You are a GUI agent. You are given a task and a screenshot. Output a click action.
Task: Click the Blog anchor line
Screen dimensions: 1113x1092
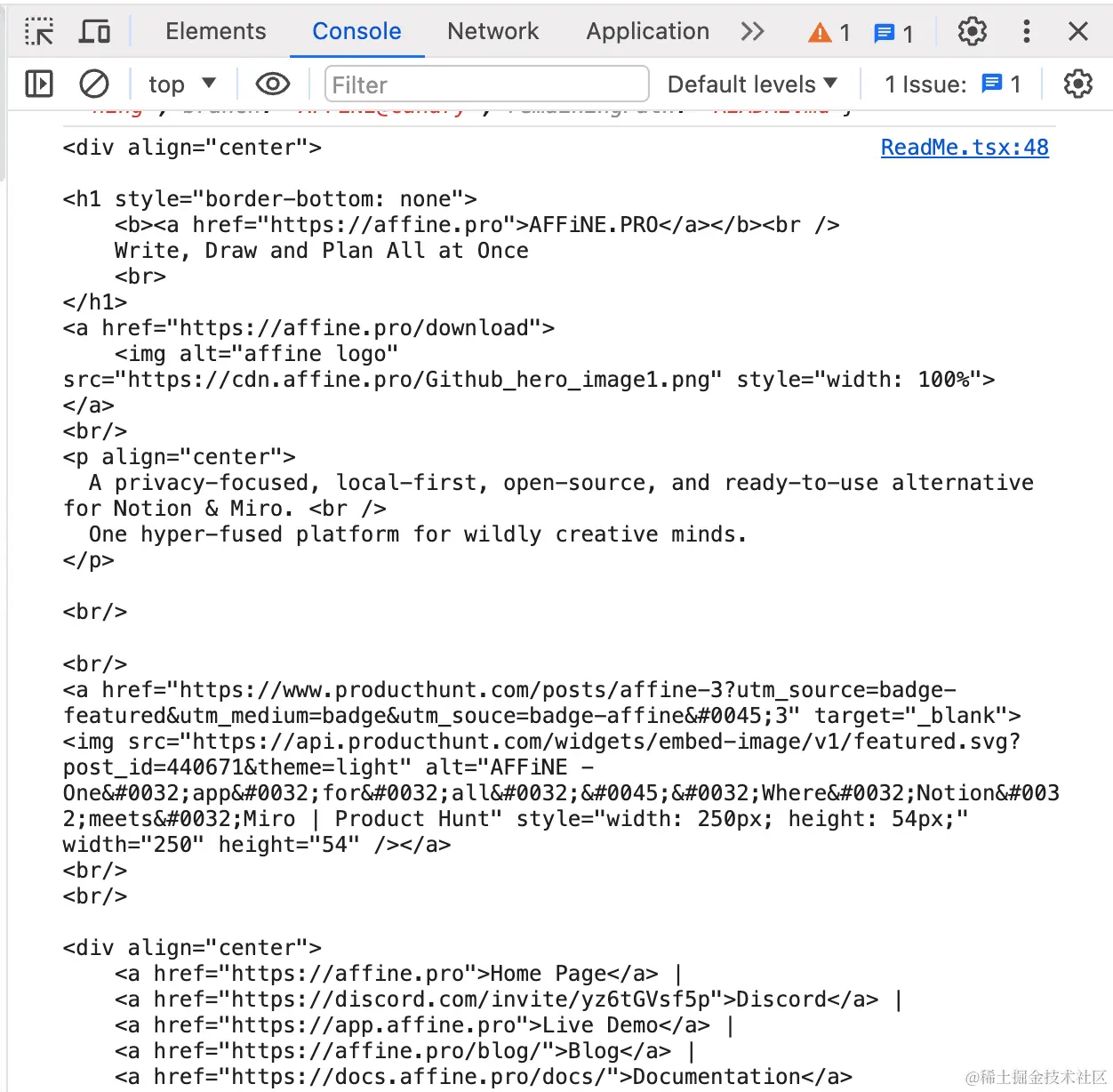(404, 1051)
